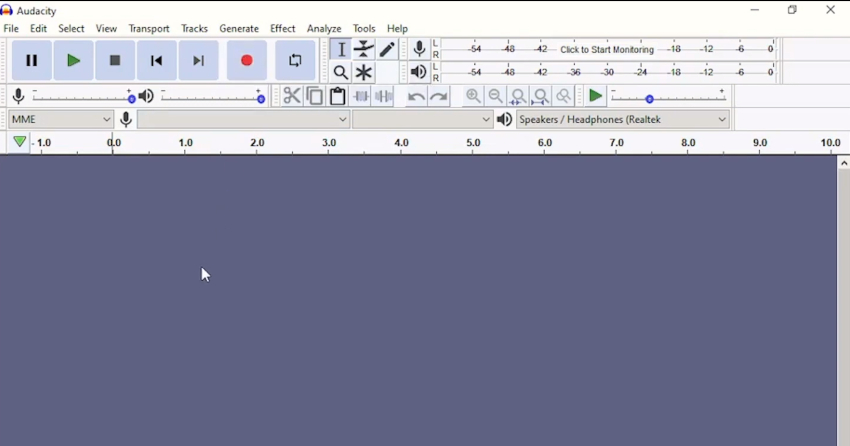Click the Silence audio selection icon

384,96
